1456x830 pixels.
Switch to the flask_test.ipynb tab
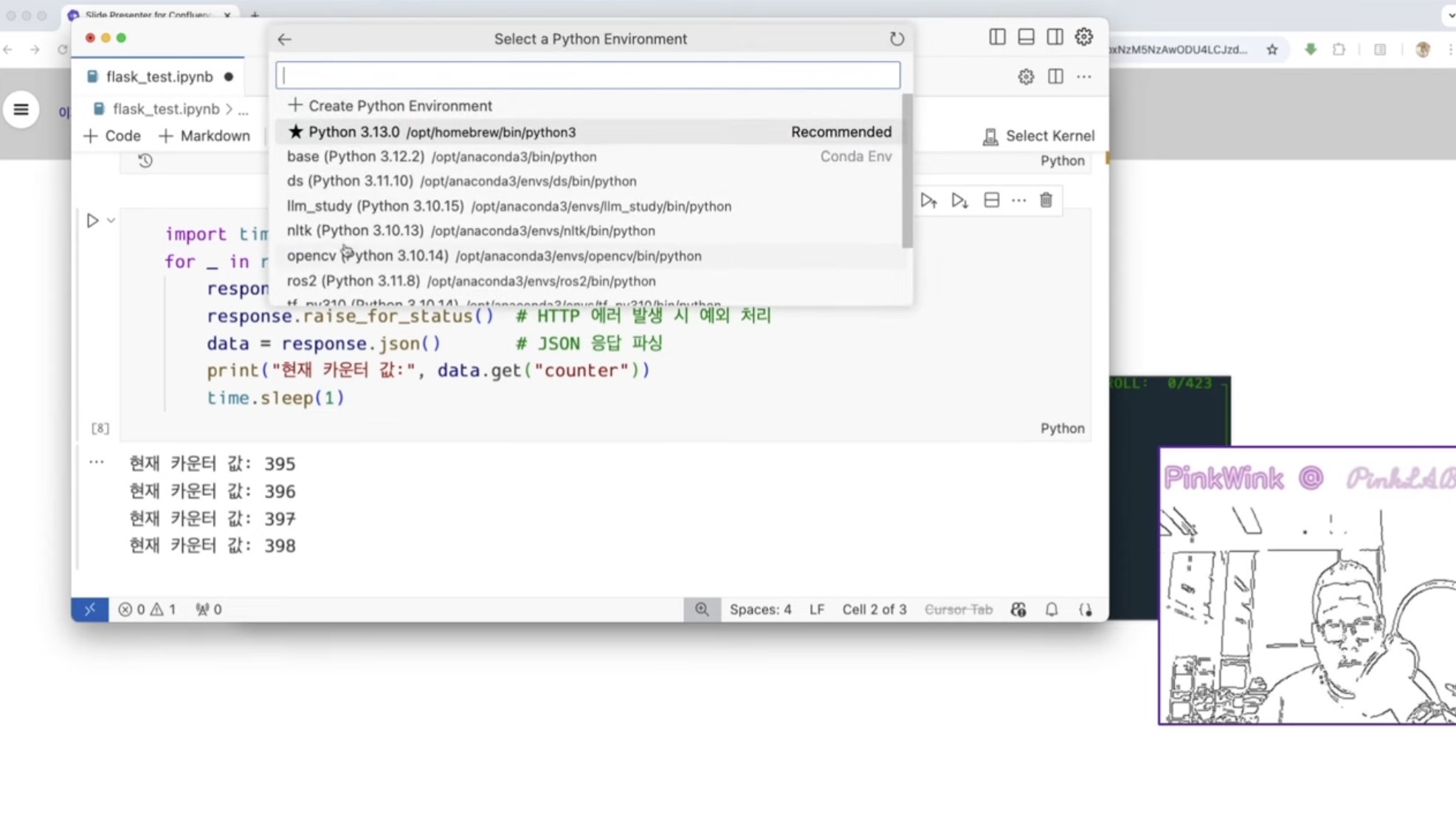point(159,77)
